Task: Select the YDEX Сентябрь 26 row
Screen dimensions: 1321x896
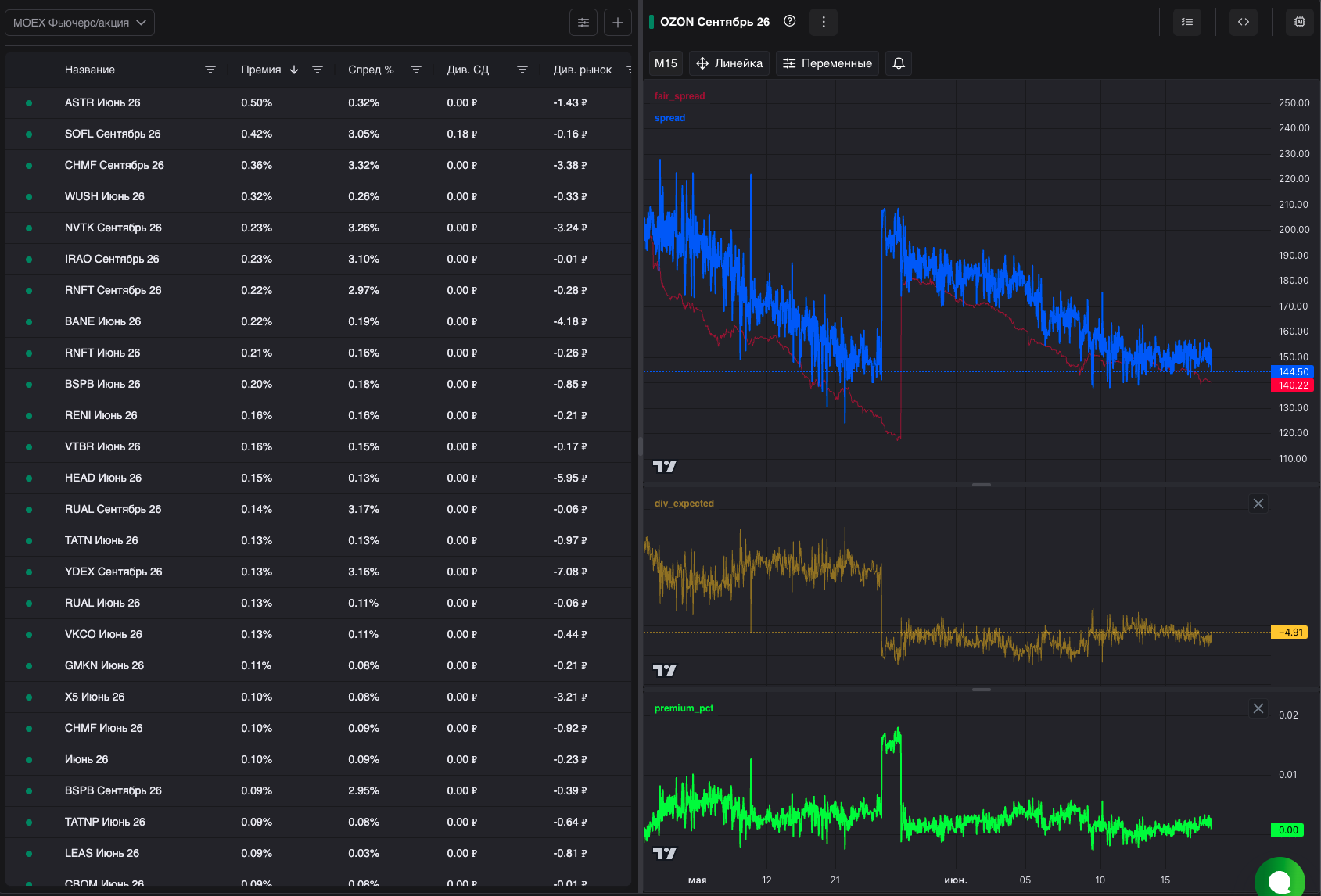Action: tap(318, 572)
